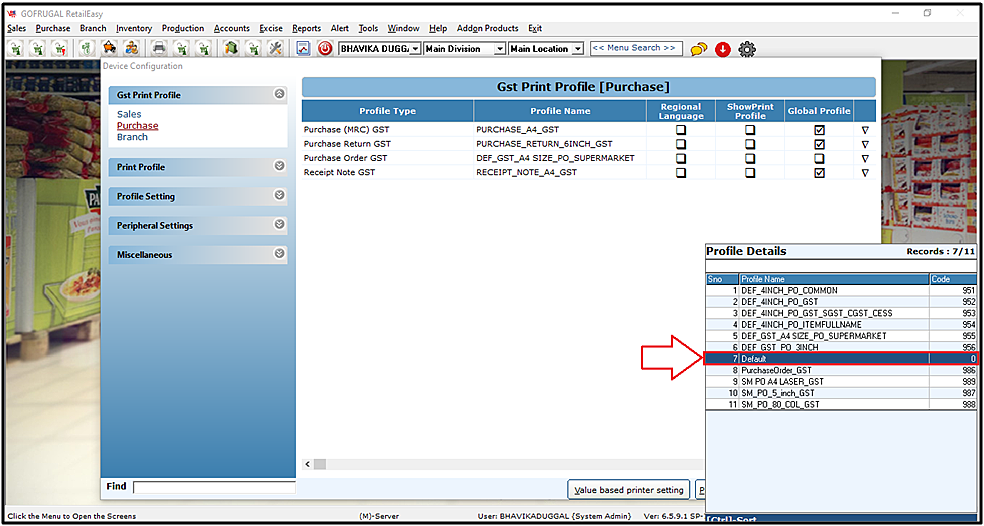Click the yellow chat bubbles icon
This screenshot has height=526, width=984.
pyautogui.click(x=699, y=49)
